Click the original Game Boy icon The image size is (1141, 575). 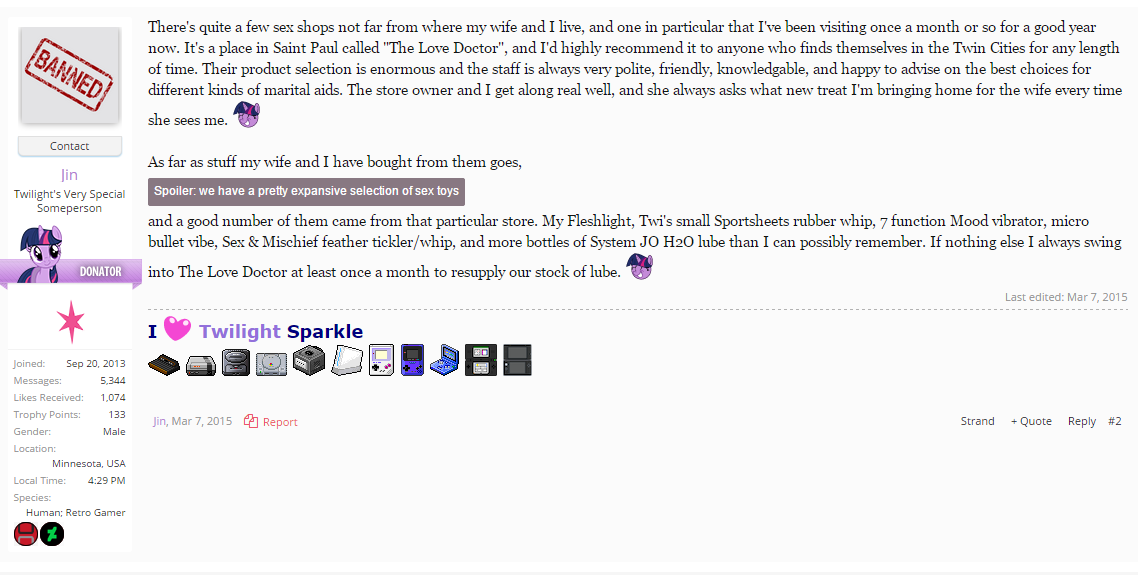[x=381, y=360]
